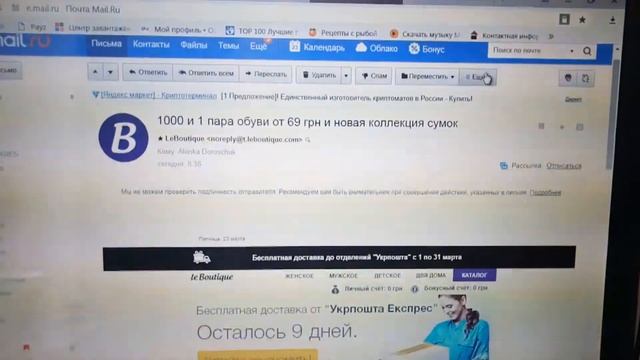Open the Рецепты с рыбой bookmark
The image size is (640, 360).
(x=343, y=33)
